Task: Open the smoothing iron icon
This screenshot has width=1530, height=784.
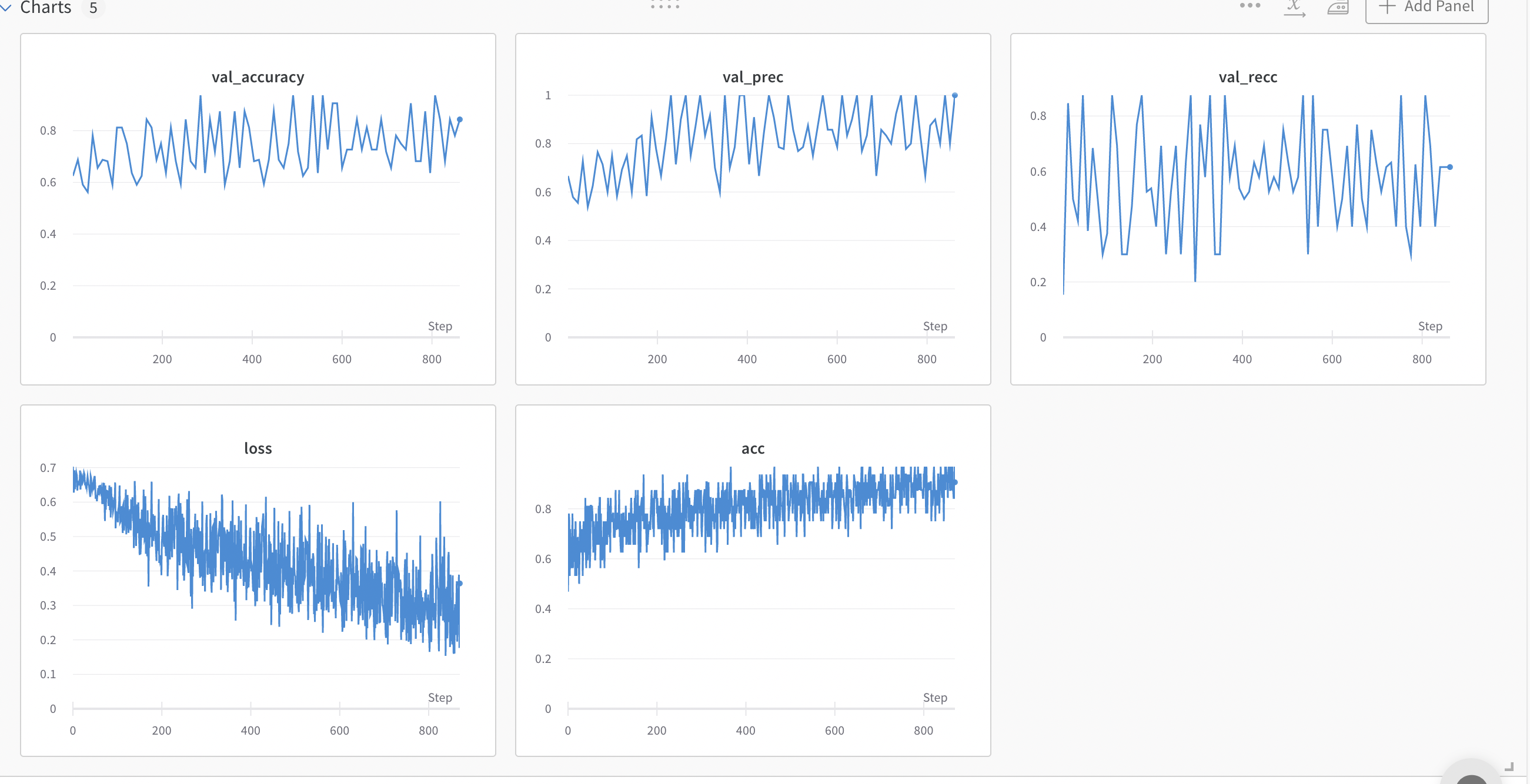Action: (x=1338, y=8)
